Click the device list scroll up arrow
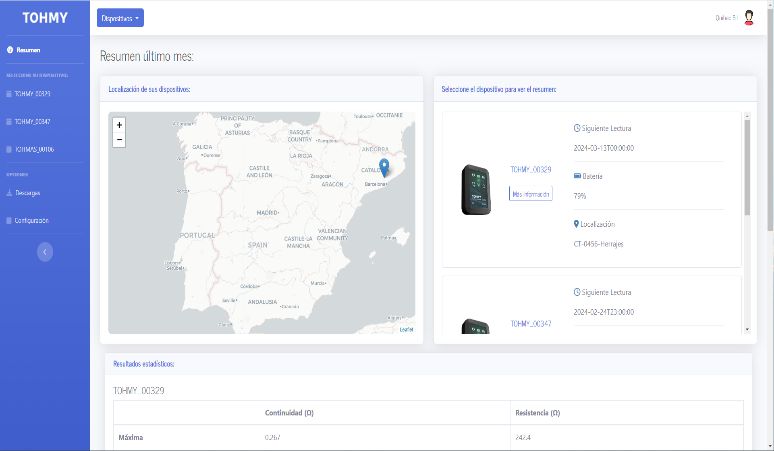 coord(747,116)
